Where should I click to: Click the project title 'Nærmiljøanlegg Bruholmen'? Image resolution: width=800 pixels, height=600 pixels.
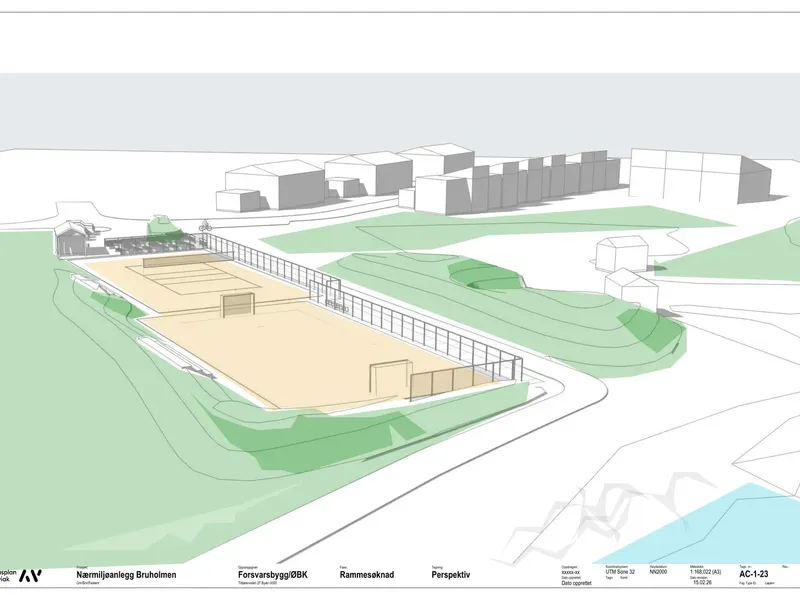pyautogui.click(x=126, y=574)
